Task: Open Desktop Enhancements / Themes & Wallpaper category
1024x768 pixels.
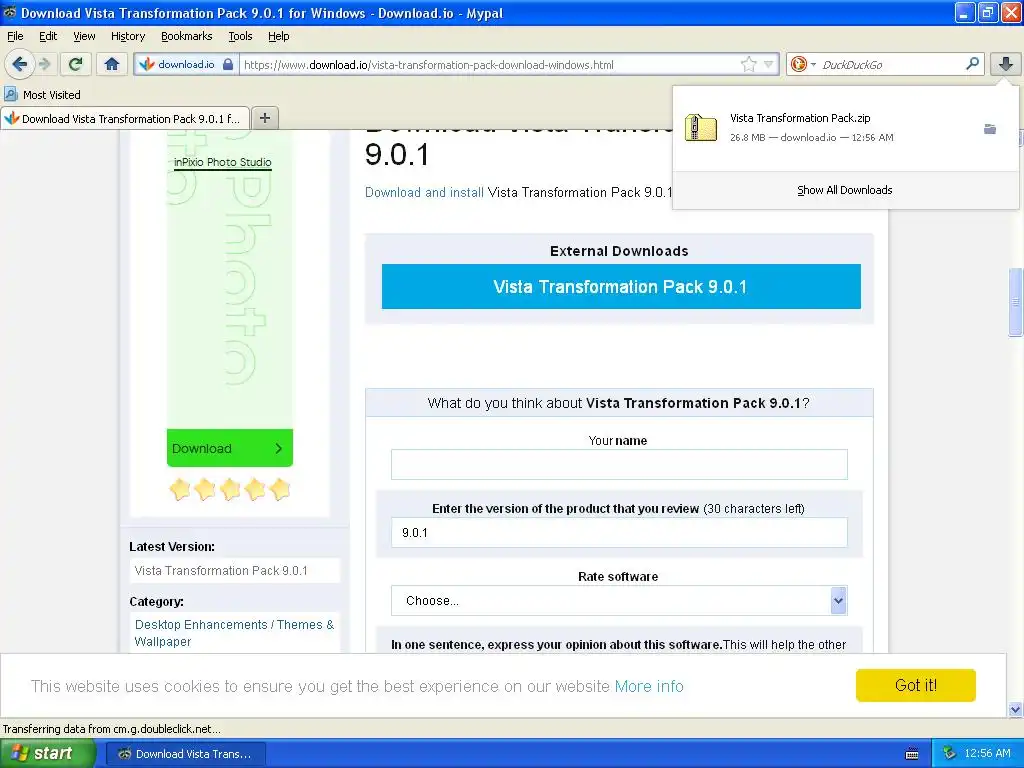Action: click(x=234, y=633)
